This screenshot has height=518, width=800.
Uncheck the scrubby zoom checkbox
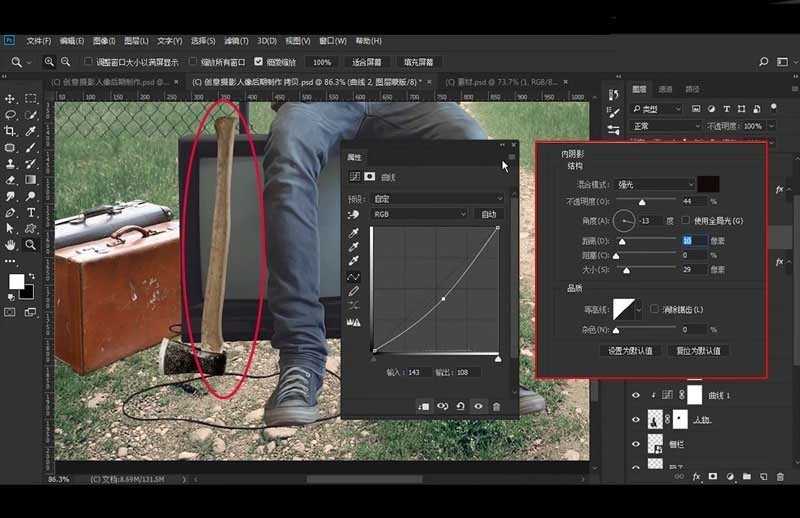(x=259, y=62)
